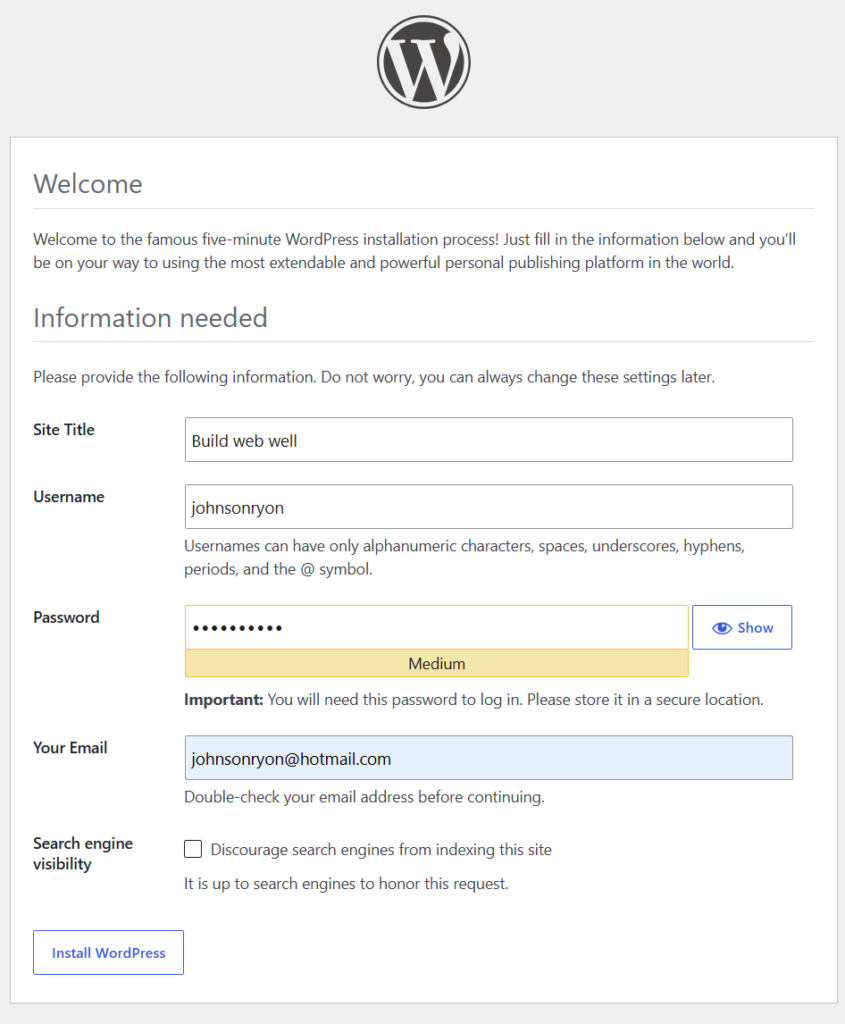Screen dimensions: 845x1024
Task: Click the Install WordPress button
Action: coord(108,953)
